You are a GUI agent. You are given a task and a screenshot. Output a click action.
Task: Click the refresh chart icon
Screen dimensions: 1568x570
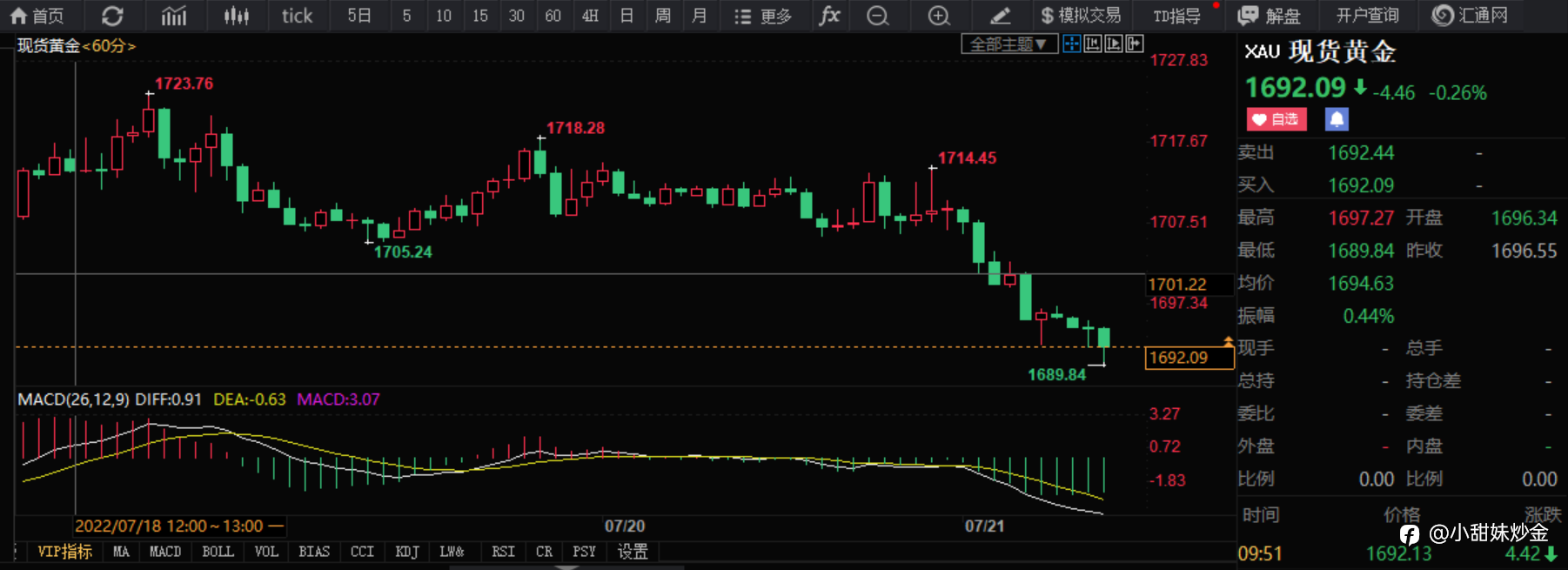pos(112,16)
